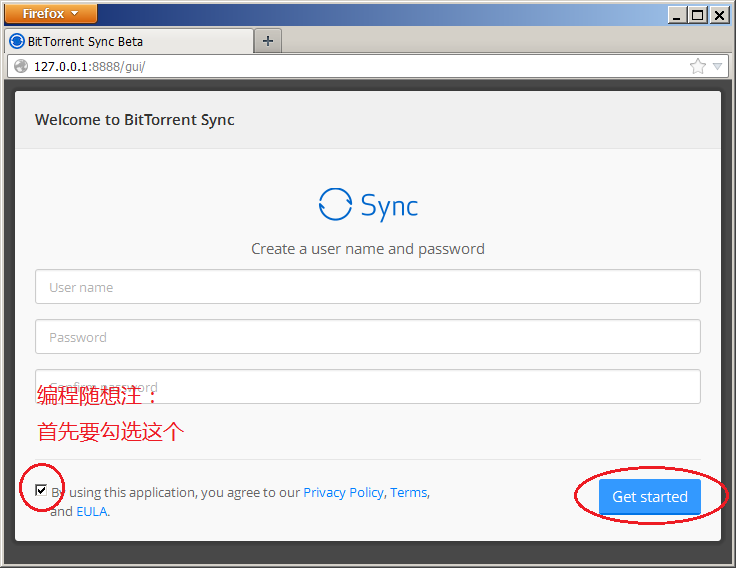Open a new tab with the plus button
Viewport: 736px width, 568px height.
coord(267,41)
